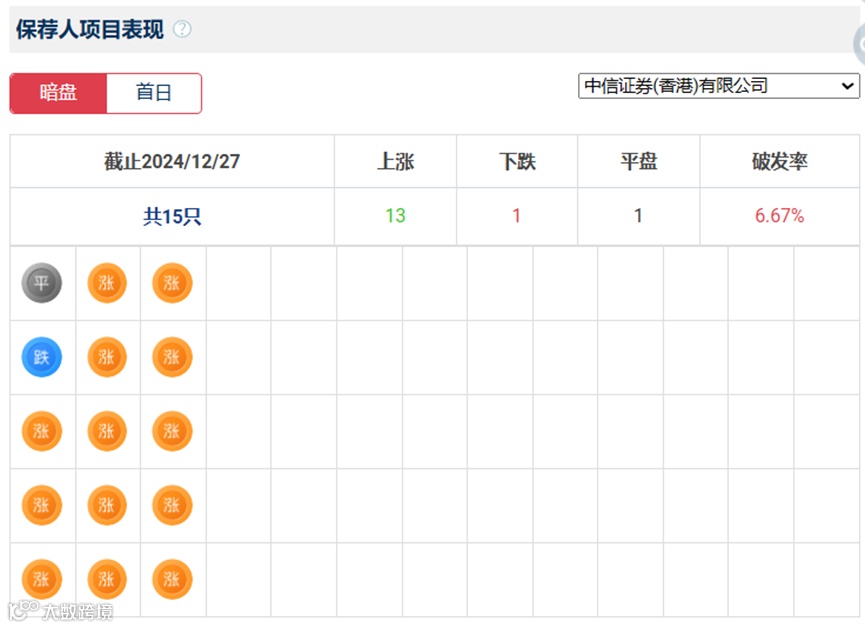This screenshot has width=865, height=628.
Task: Switch to the 首日 tab
Action: [154, 93]
